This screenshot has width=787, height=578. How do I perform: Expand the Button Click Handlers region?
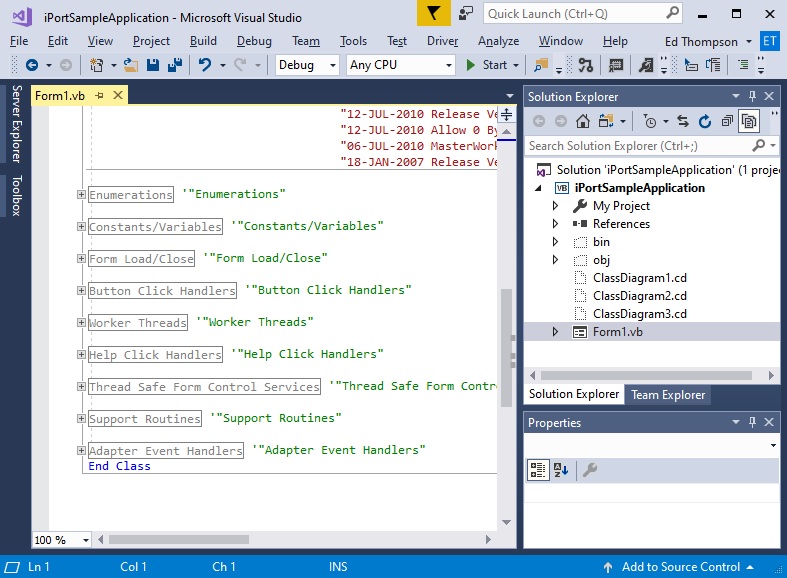(81, 291)
